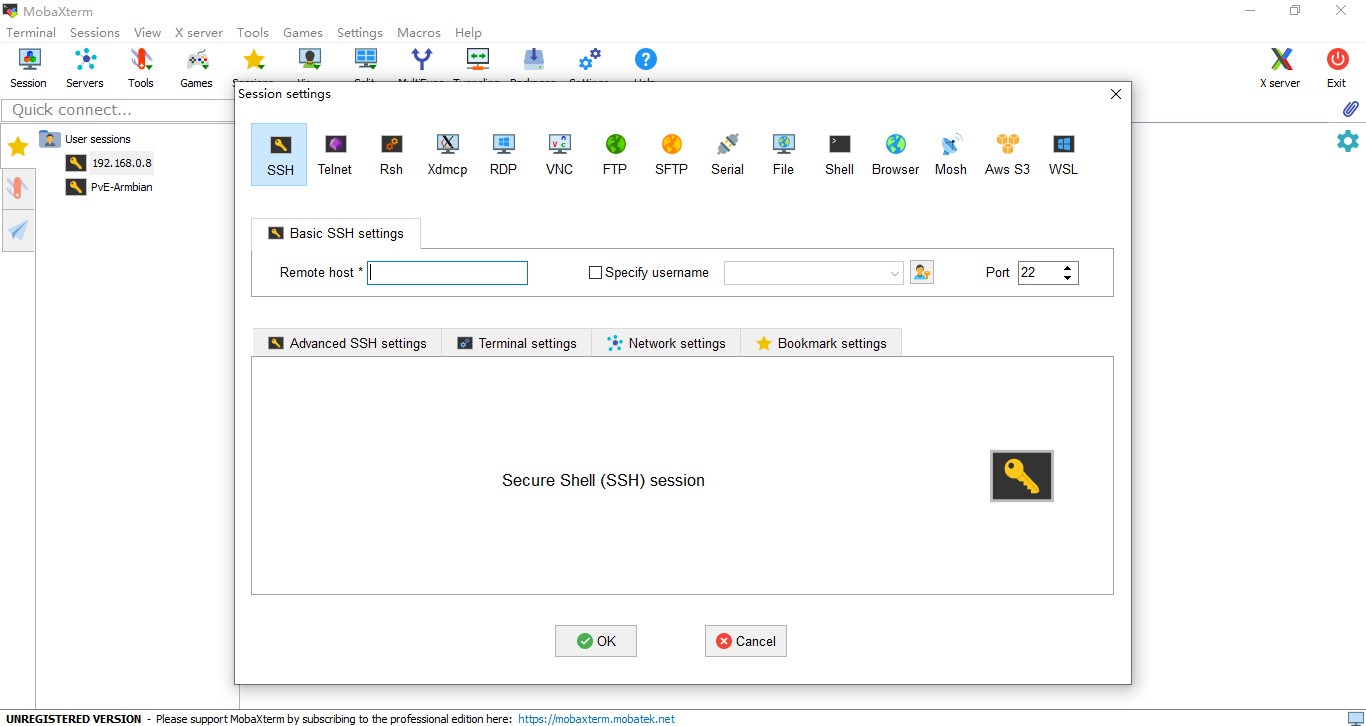Open the Bookmark settings tab
This screenshot has height=726, width=1366.
point(821,343)
